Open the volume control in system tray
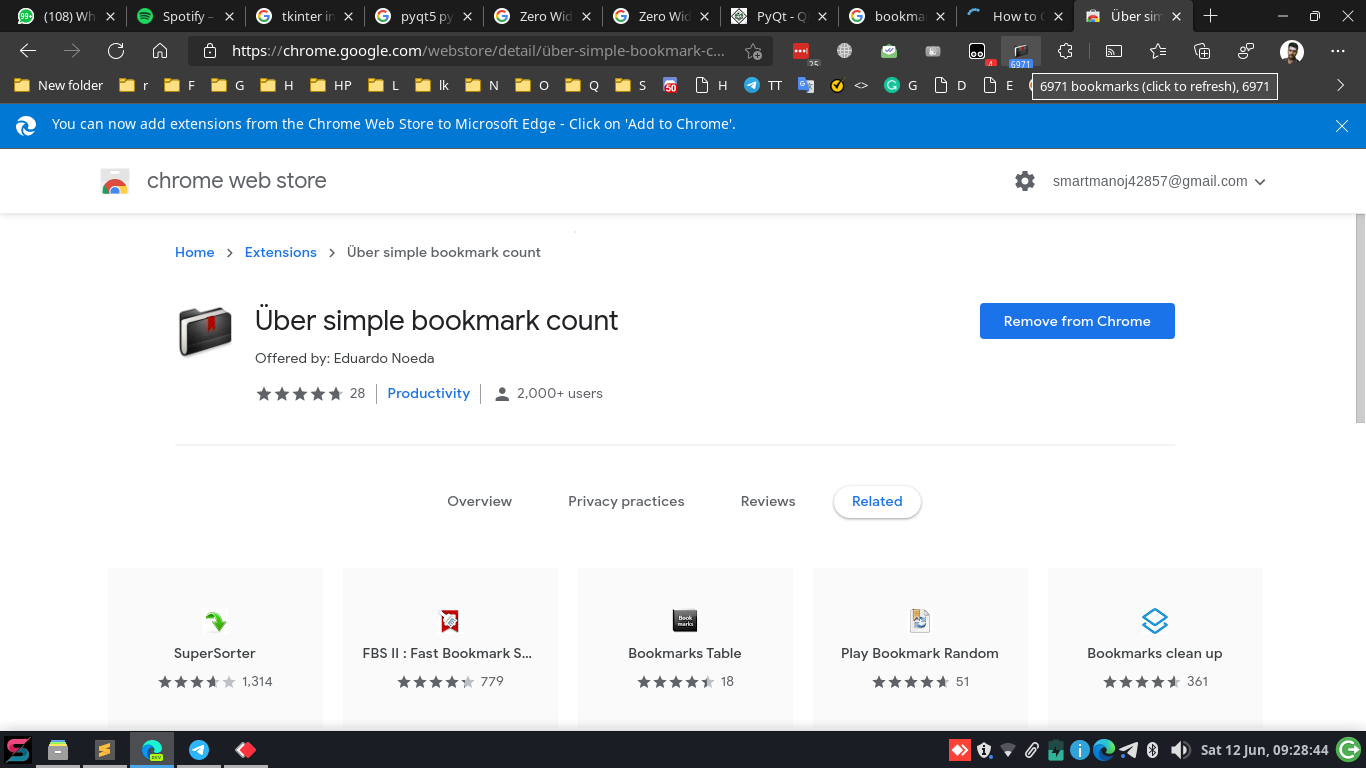 pos(1181,750)
